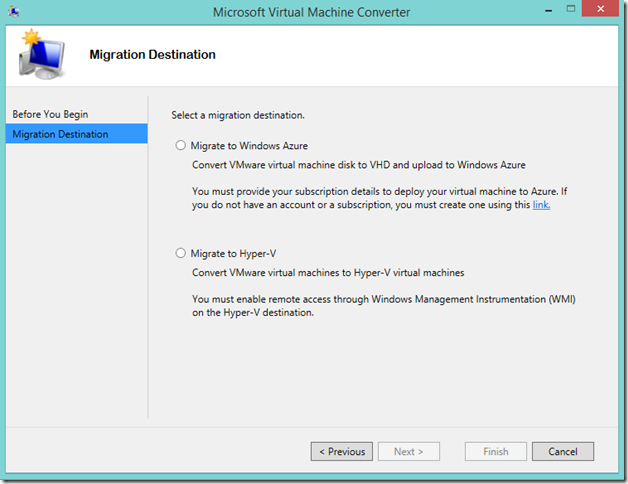The width and height of the screenshot is (628, 484).
Task: Click the Finish button
Action: pos(495,452)
